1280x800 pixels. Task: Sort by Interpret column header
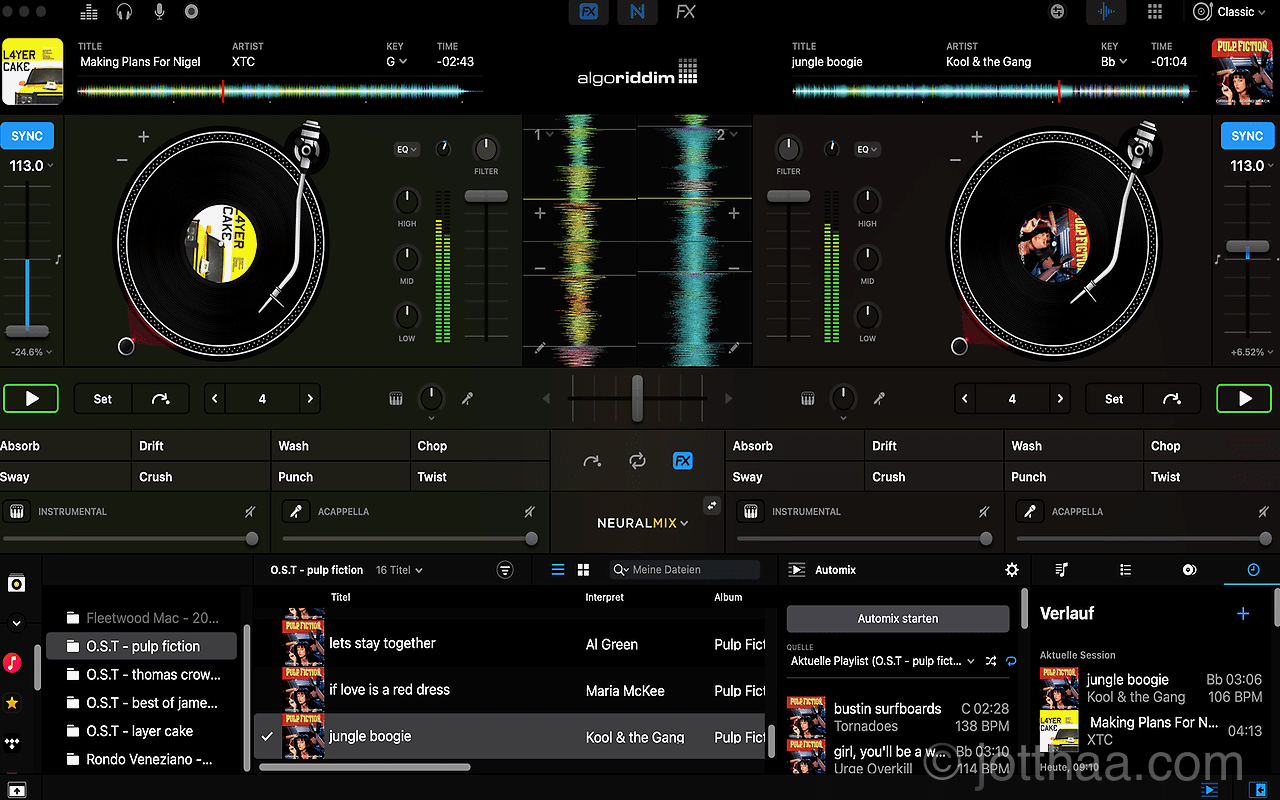(605, 597)
